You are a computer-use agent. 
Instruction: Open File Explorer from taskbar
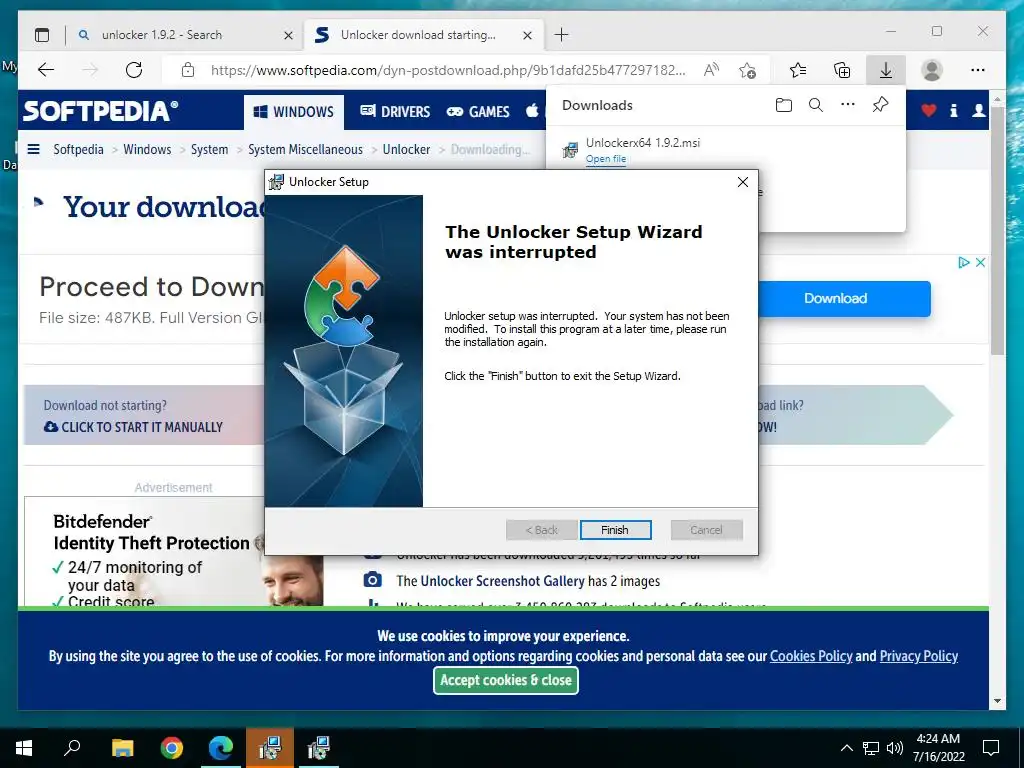(122, 748)
